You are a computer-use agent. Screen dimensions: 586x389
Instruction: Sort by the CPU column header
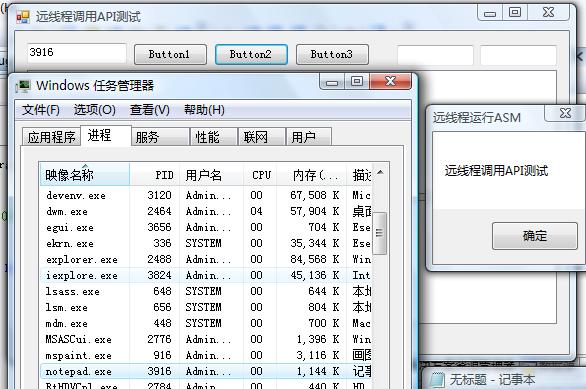tap(260, 175)
